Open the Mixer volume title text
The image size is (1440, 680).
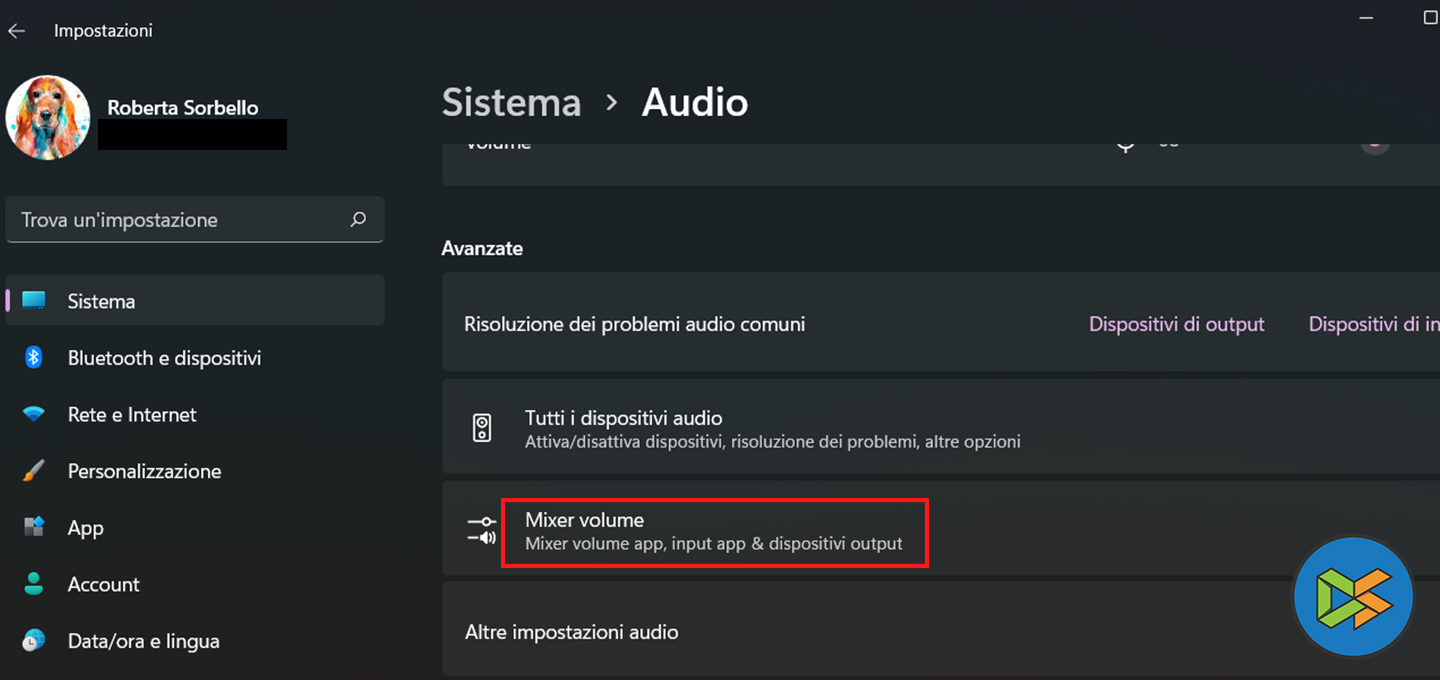[x=584, y=520]
